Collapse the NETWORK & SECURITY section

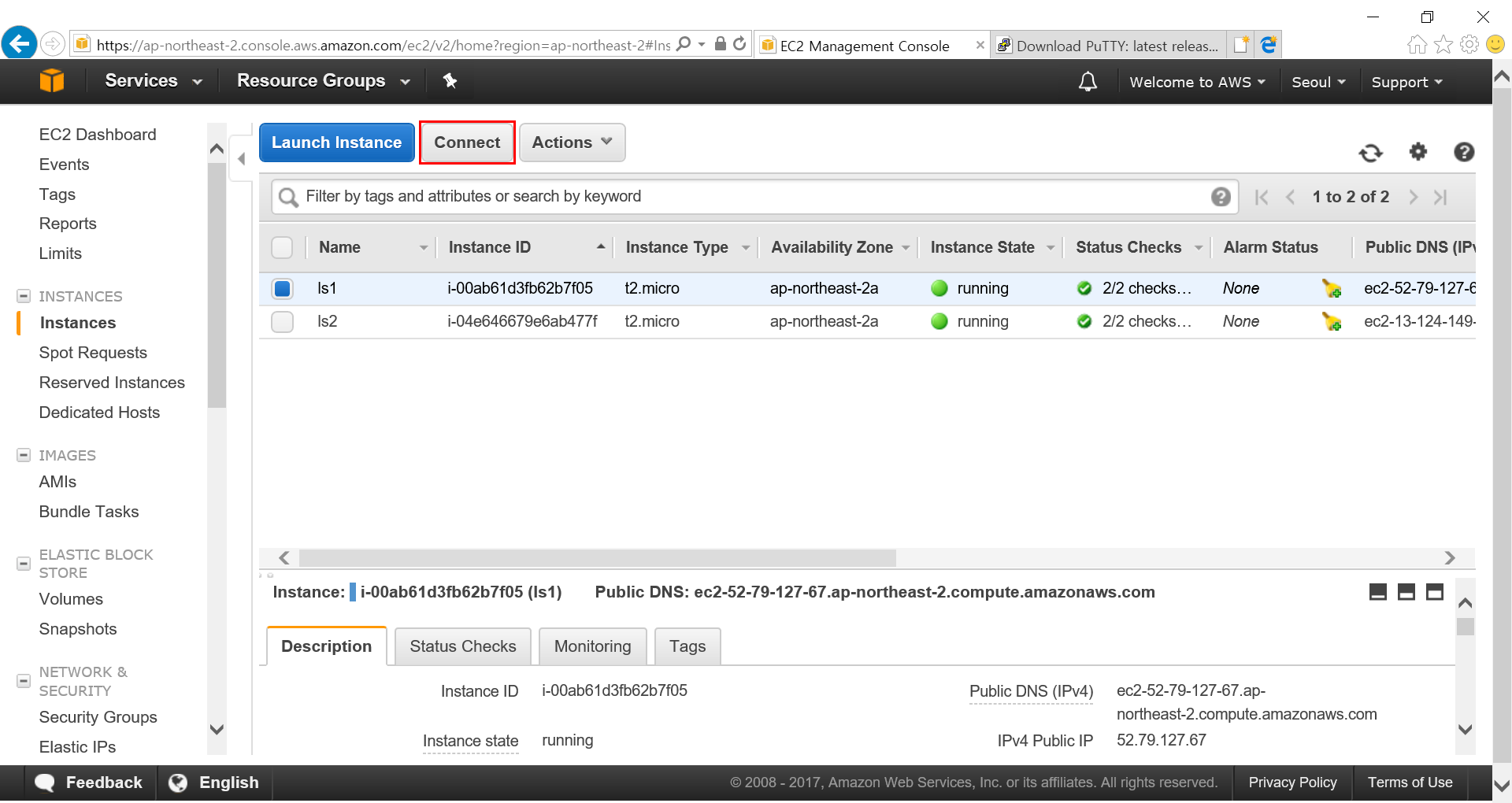24,681
